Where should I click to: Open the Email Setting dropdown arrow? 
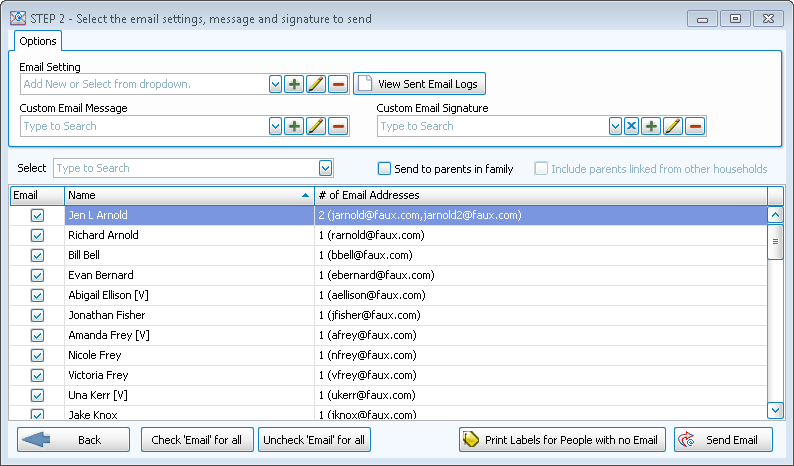click(275, 85)
